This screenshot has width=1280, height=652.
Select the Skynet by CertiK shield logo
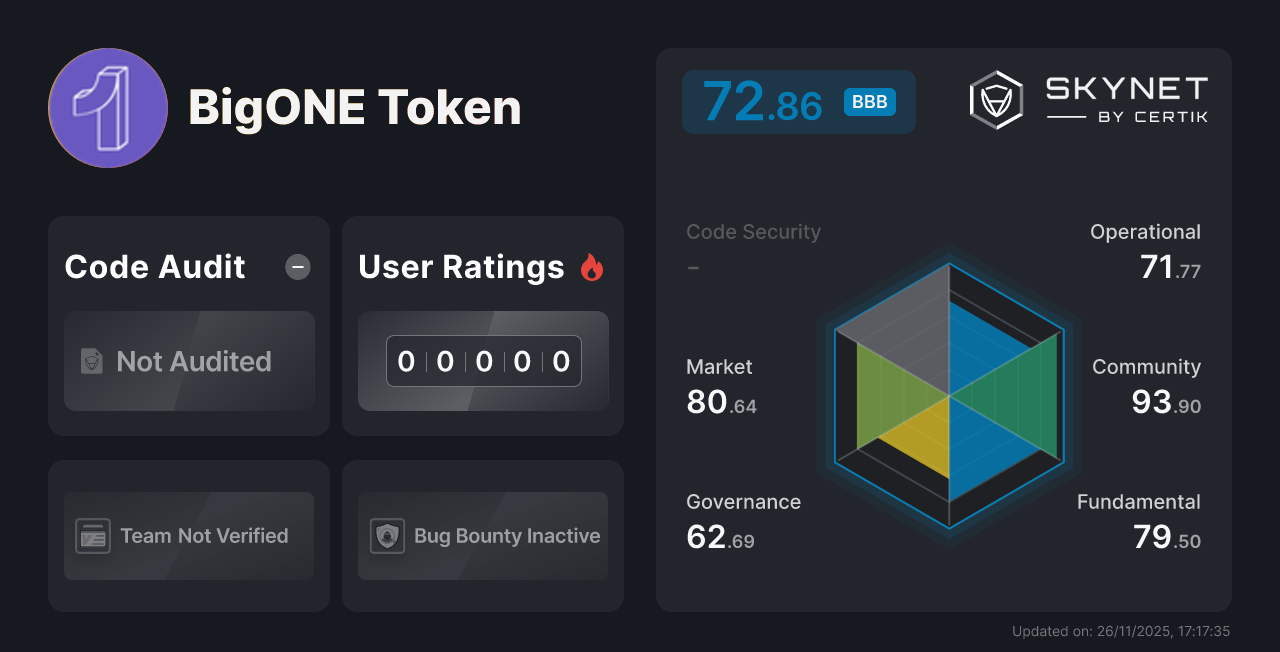click(x=994, y=98)
